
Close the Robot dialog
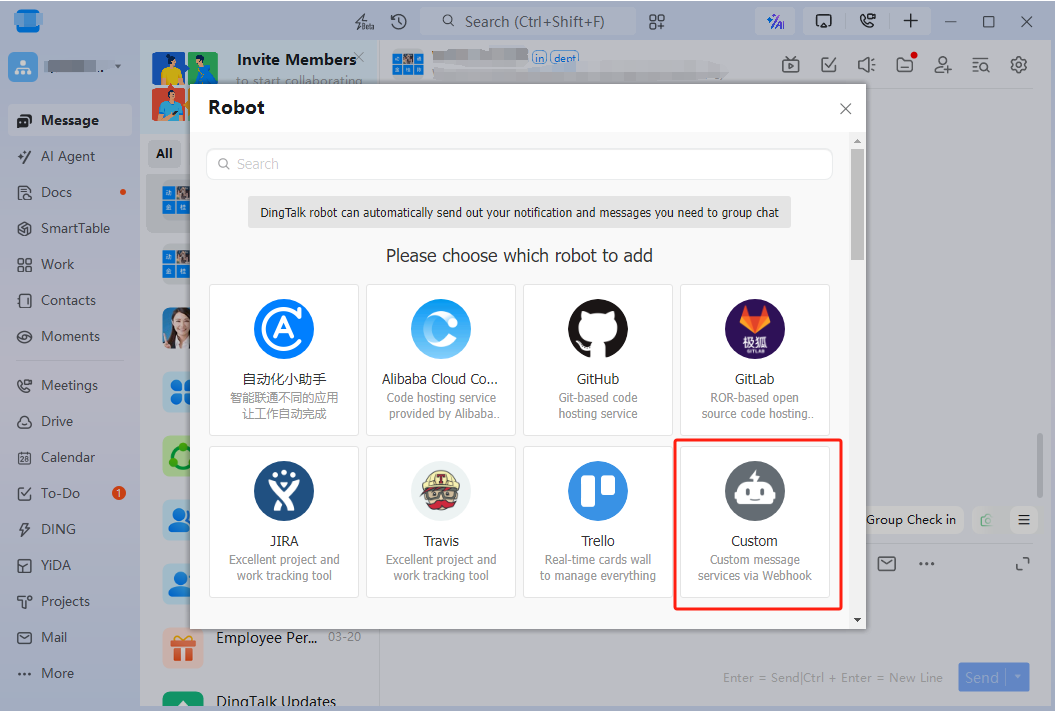click(845, 109)
